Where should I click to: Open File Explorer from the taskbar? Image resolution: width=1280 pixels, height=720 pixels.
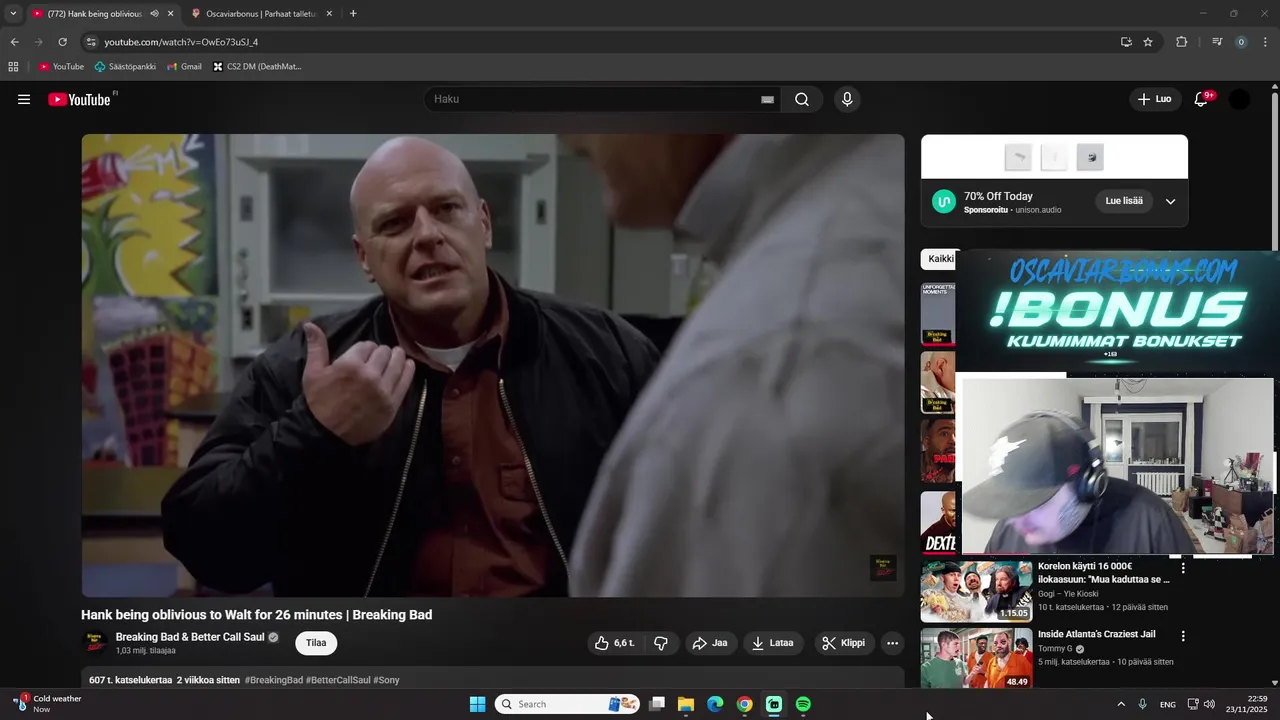(x=686, y=704)
